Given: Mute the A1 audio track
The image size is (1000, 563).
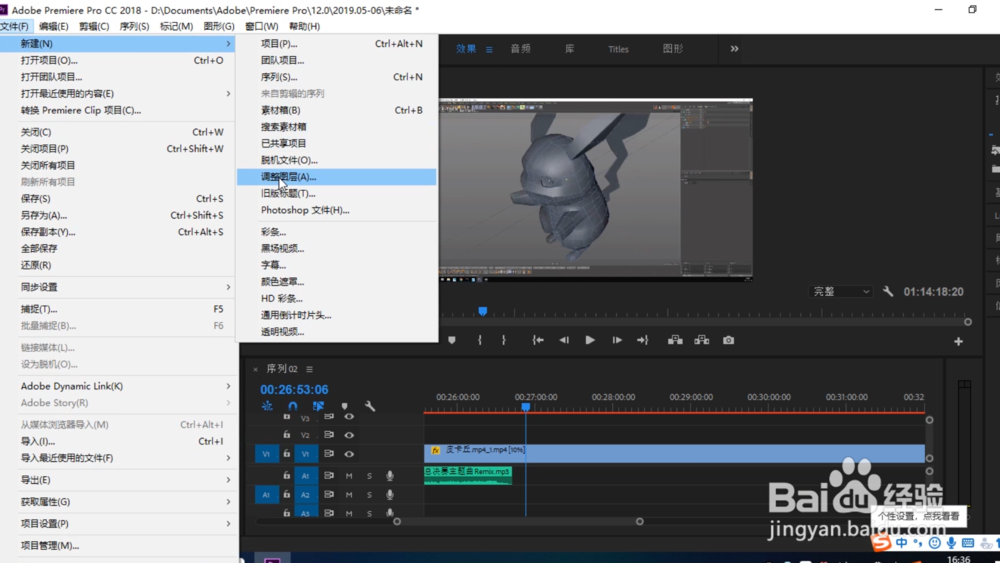Looking at the screenshot, I should (x=349, y=476).
